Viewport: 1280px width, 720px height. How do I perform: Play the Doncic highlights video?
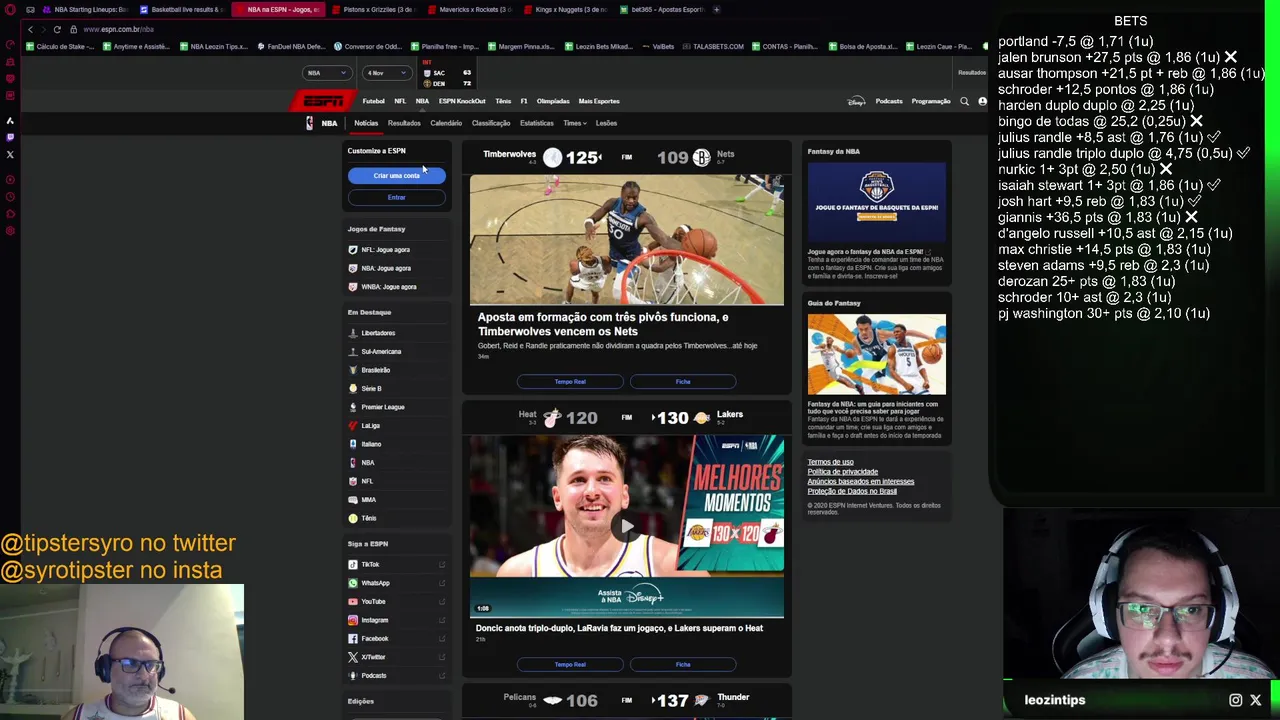tap(627, 527)
